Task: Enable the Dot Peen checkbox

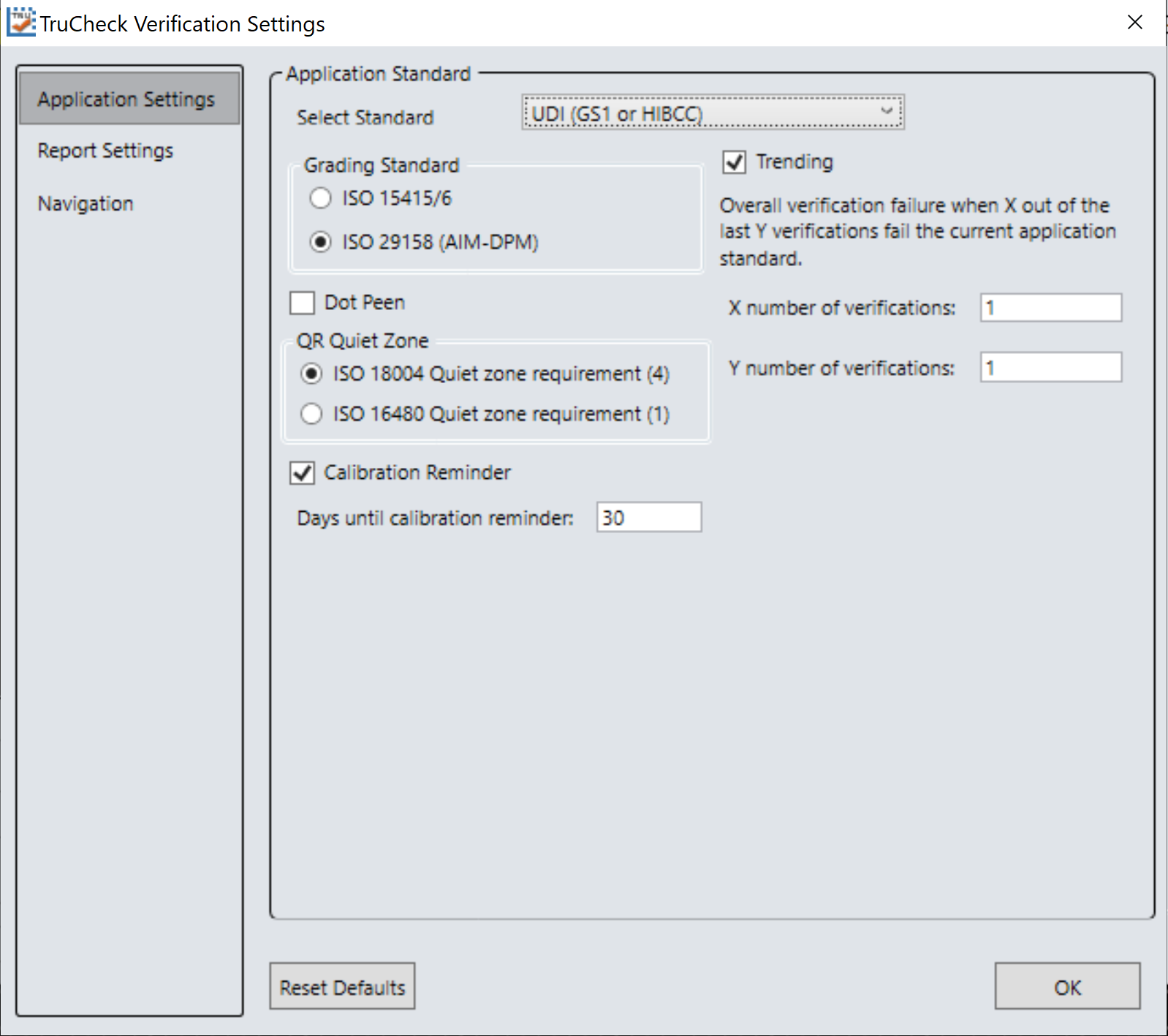Action: (302, 303)
